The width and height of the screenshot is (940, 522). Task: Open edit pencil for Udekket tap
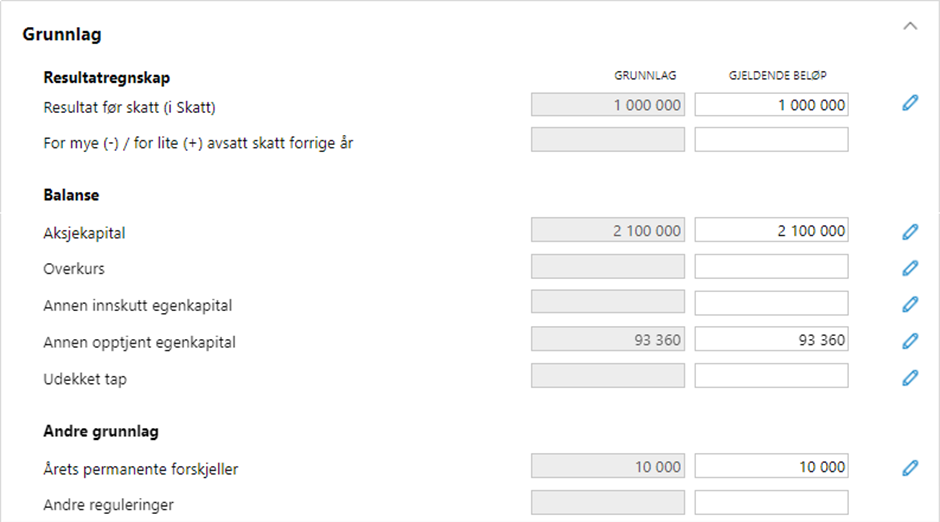pyautogui.click(x=910, y=378)
